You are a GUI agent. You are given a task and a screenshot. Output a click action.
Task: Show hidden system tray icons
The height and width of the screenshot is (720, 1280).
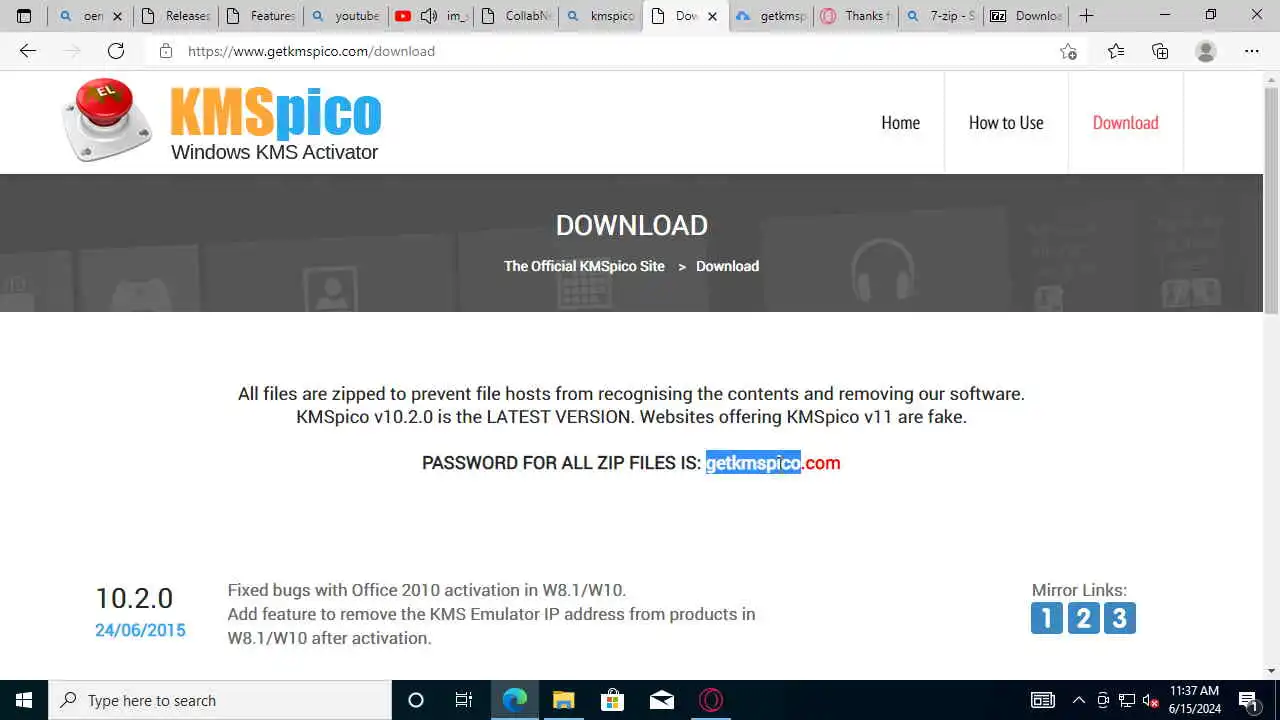(1078, 700)
